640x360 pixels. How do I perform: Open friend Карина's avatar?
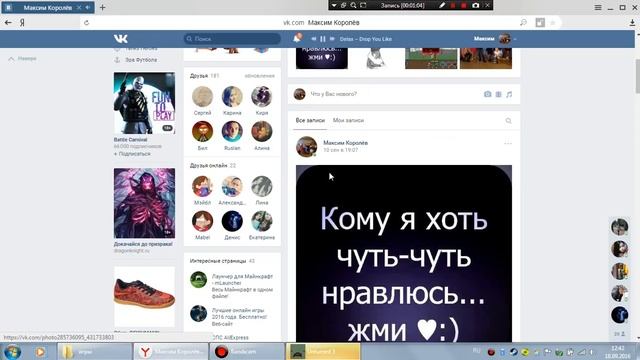[x=232, y=97]
